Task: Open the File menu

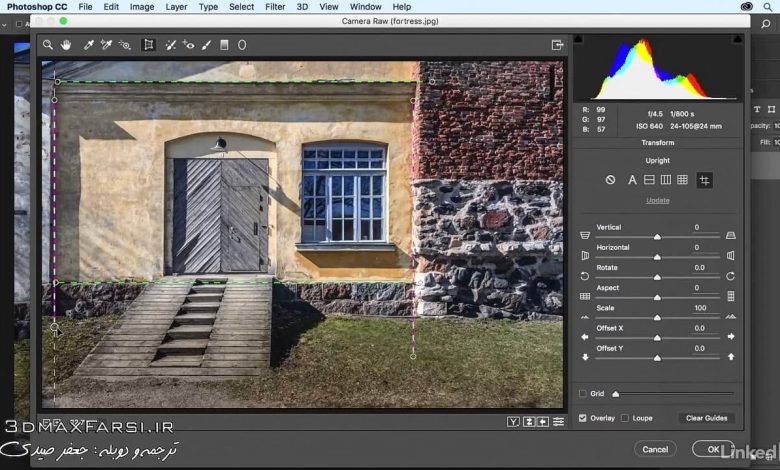Action: tap(85, 6)
